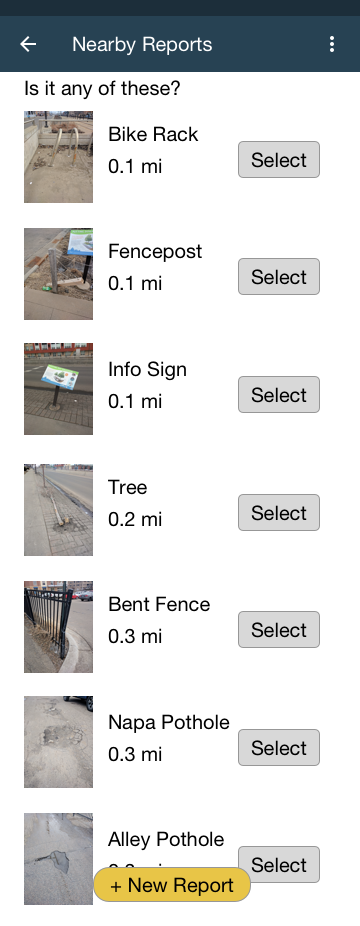The width and height of the screenshot is (360, 926).
Task: Select the Bent Fence report
Action: (x=279, y=630)
